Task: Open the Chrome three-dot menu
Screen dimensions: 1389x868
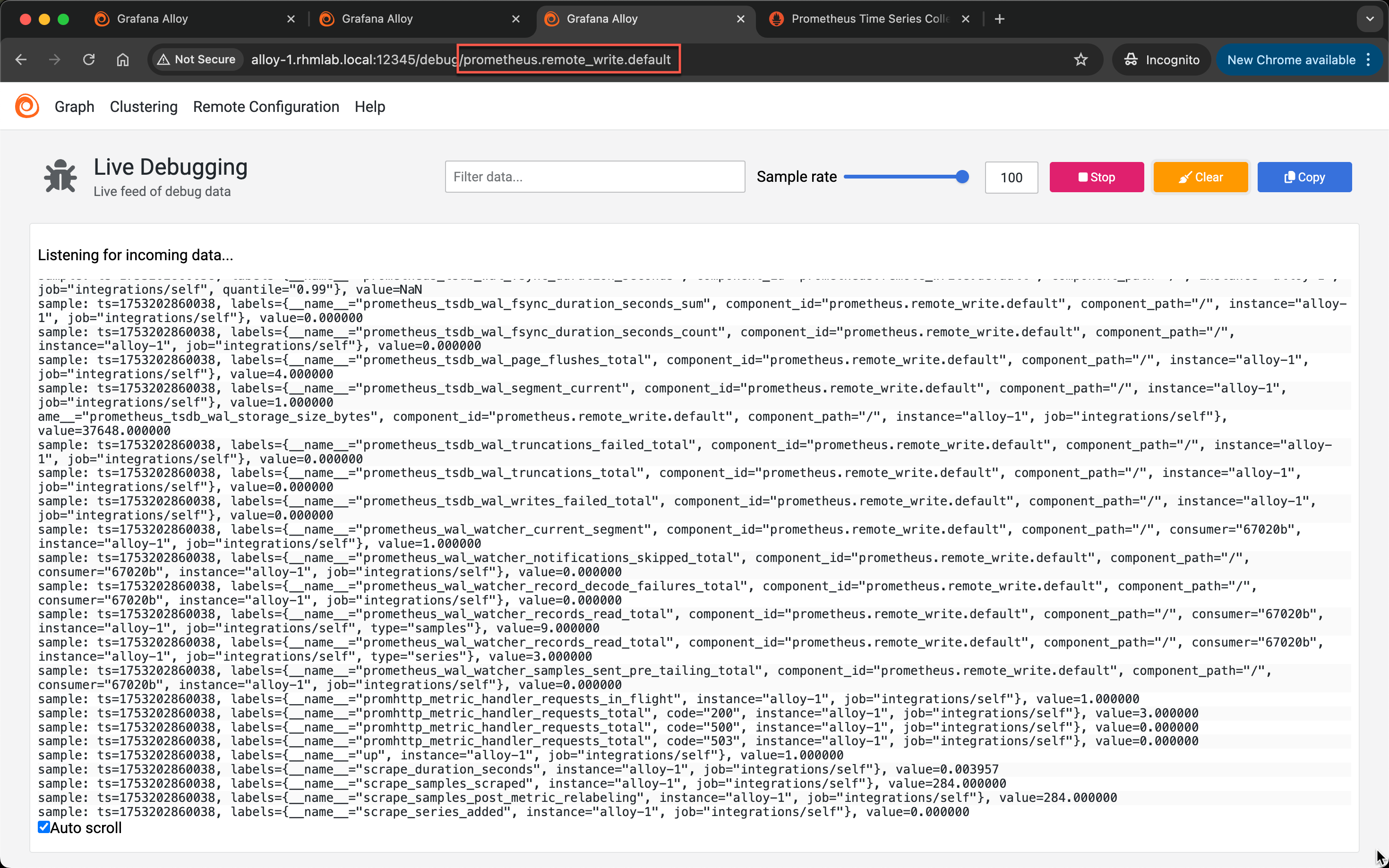Action: pos(1369,60)
